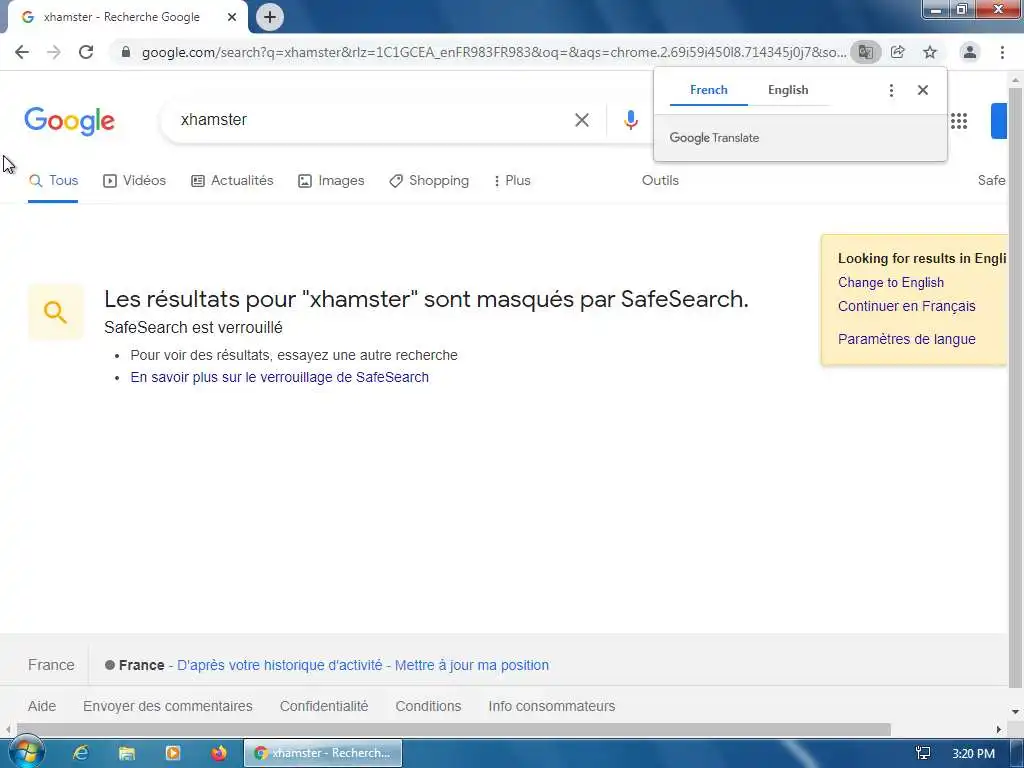Click D'après votre historique d'activité link
Image resolution: width=1024 pixels, height=768 pixels.
[x=280, y=665]
